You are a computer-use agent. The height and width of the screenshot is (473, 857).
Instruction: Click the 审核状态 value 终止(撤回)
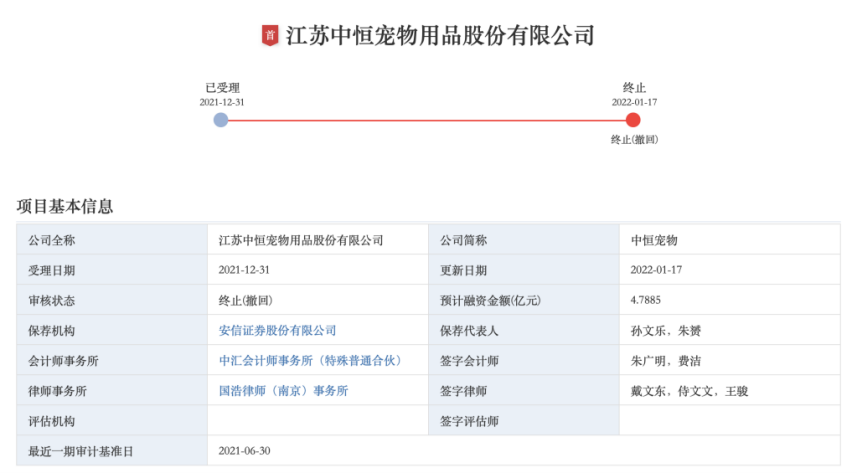(x=245, y=300)
